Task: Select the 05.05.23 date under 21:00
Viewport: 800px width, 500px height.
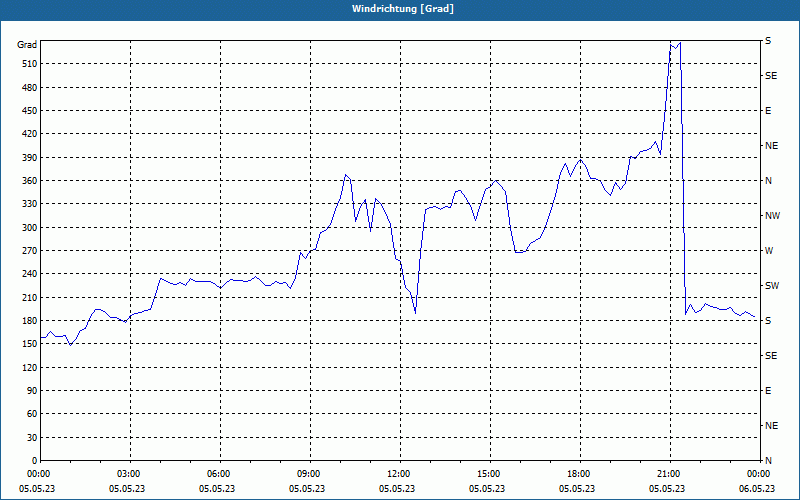Action: pyautogui.click(x=667, y=489)
